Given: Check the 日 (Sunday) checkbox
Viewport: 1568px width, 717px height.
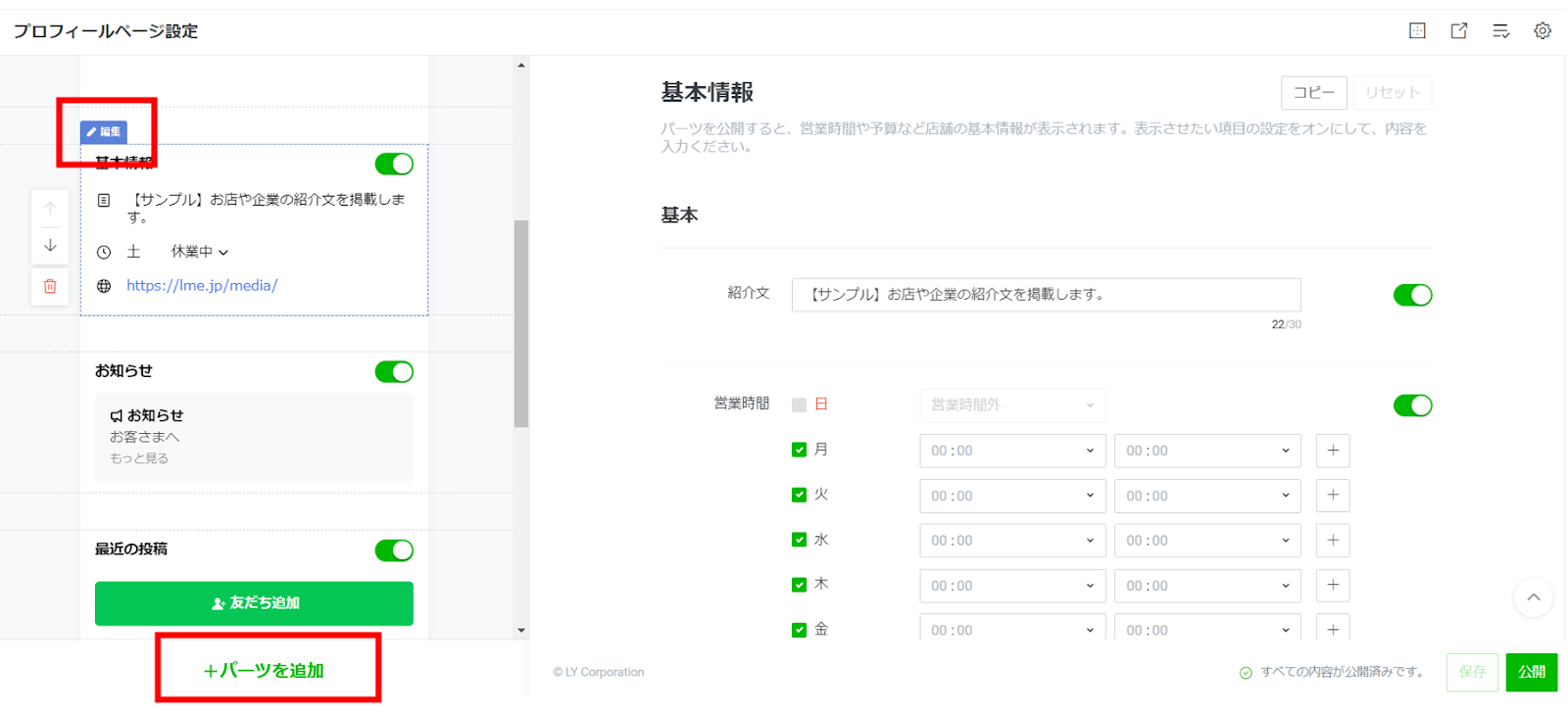Looking at the screenshot, I should pos(799,405).
